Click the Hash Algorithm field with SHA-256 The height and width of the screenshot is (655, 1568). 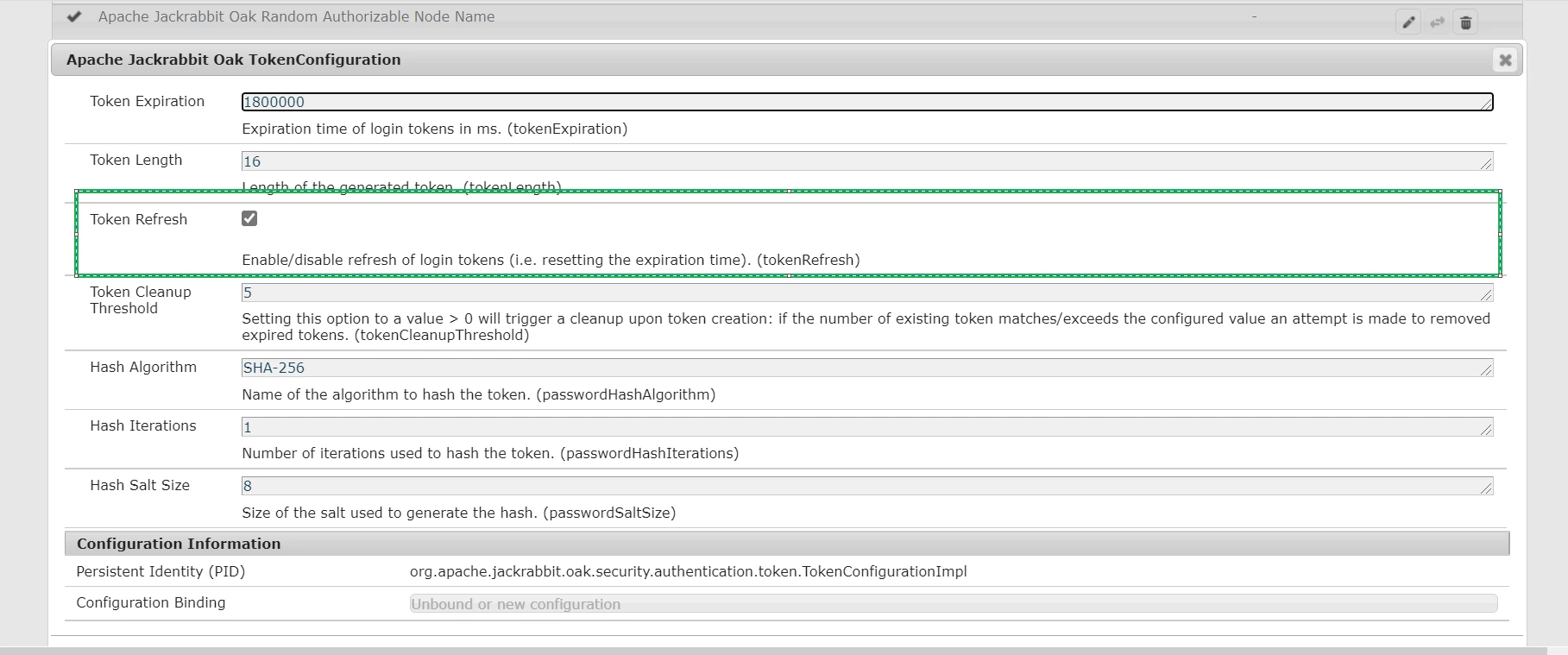pyautogui.click(x=867, y=368)
